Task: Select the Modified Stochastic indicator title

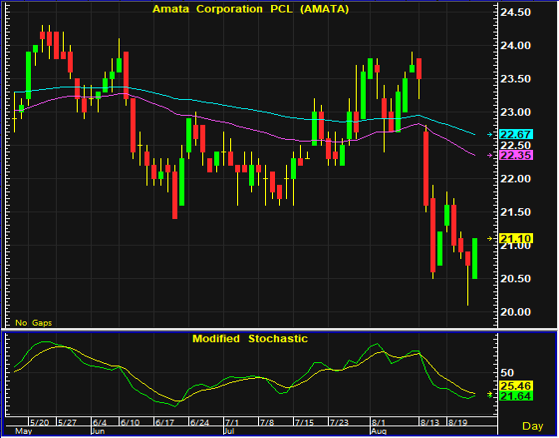Action: (250, 338)
